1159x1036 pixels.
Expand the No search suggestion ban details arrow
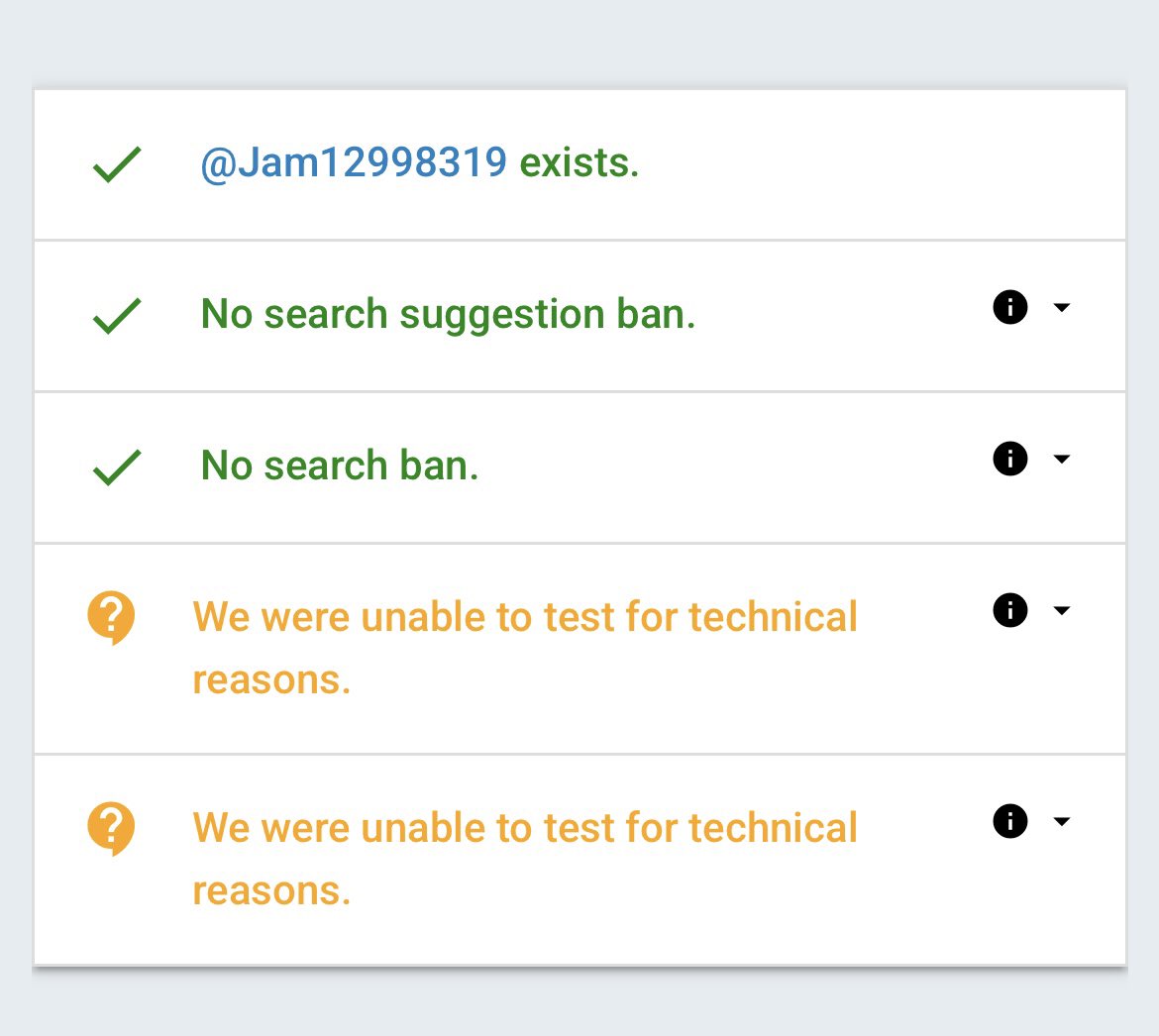point(1062,308)
